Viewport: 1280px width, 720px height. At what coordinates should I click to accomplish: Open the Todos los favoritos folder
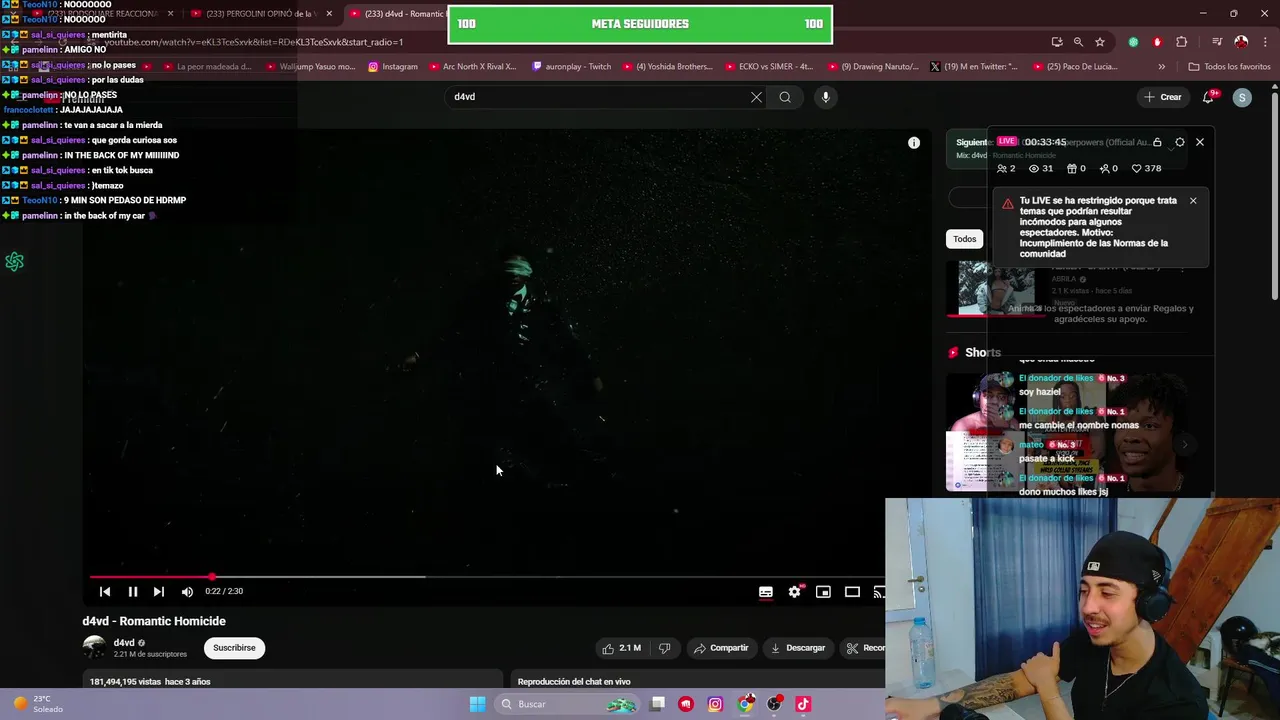point(1229,67)
